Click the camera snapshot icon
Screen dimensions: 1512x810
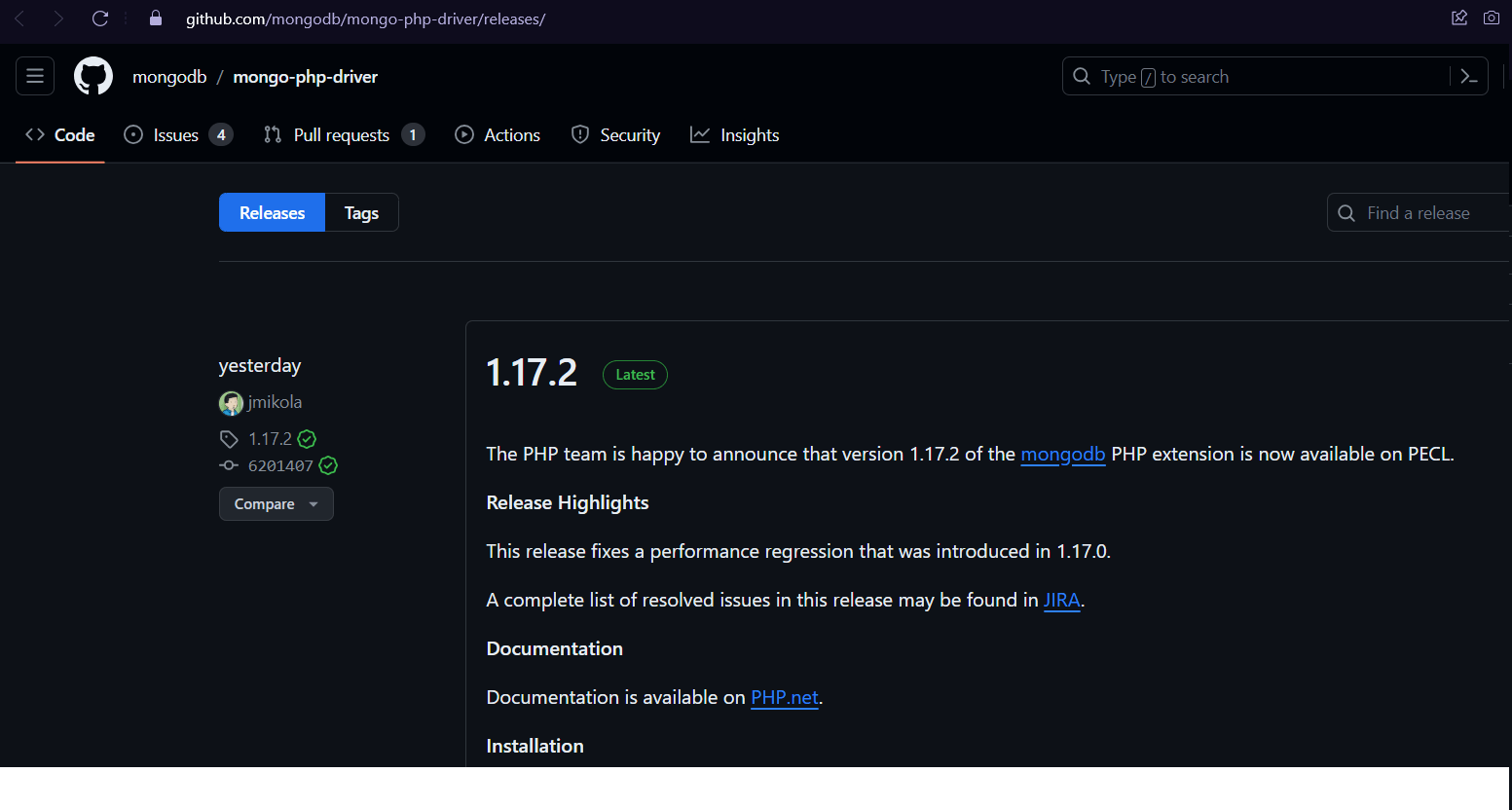click(x=1492, y=18)
